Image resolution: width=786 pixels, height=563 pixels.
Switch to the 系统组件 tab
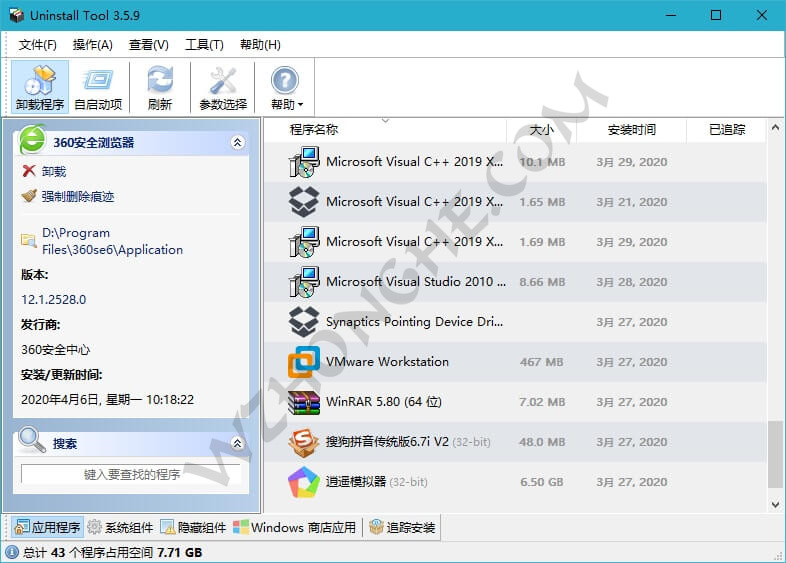click(x=120, y=527)
